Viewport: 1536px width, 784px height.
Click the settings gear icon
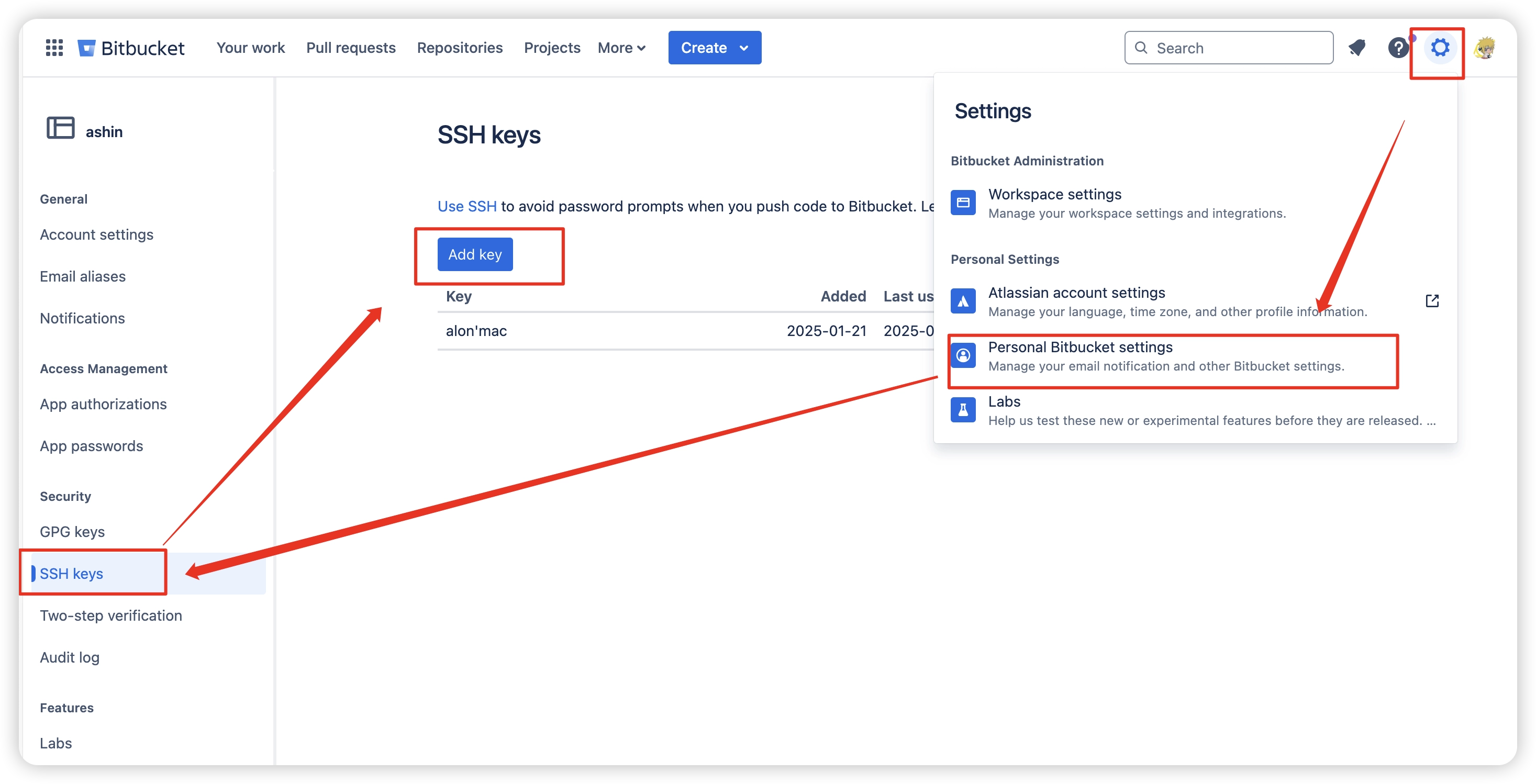(x=1439, y=48)
